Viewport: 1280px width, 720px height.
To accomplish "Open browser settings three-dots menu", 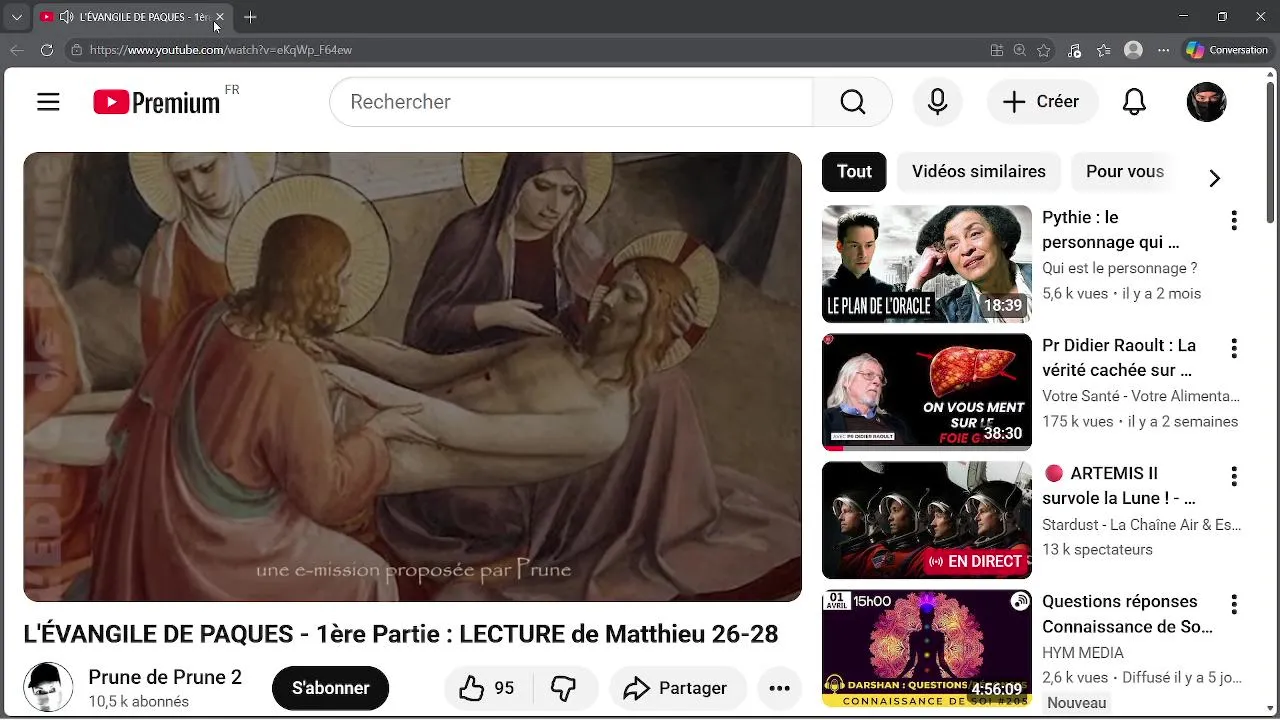I will coord(1163,50).
